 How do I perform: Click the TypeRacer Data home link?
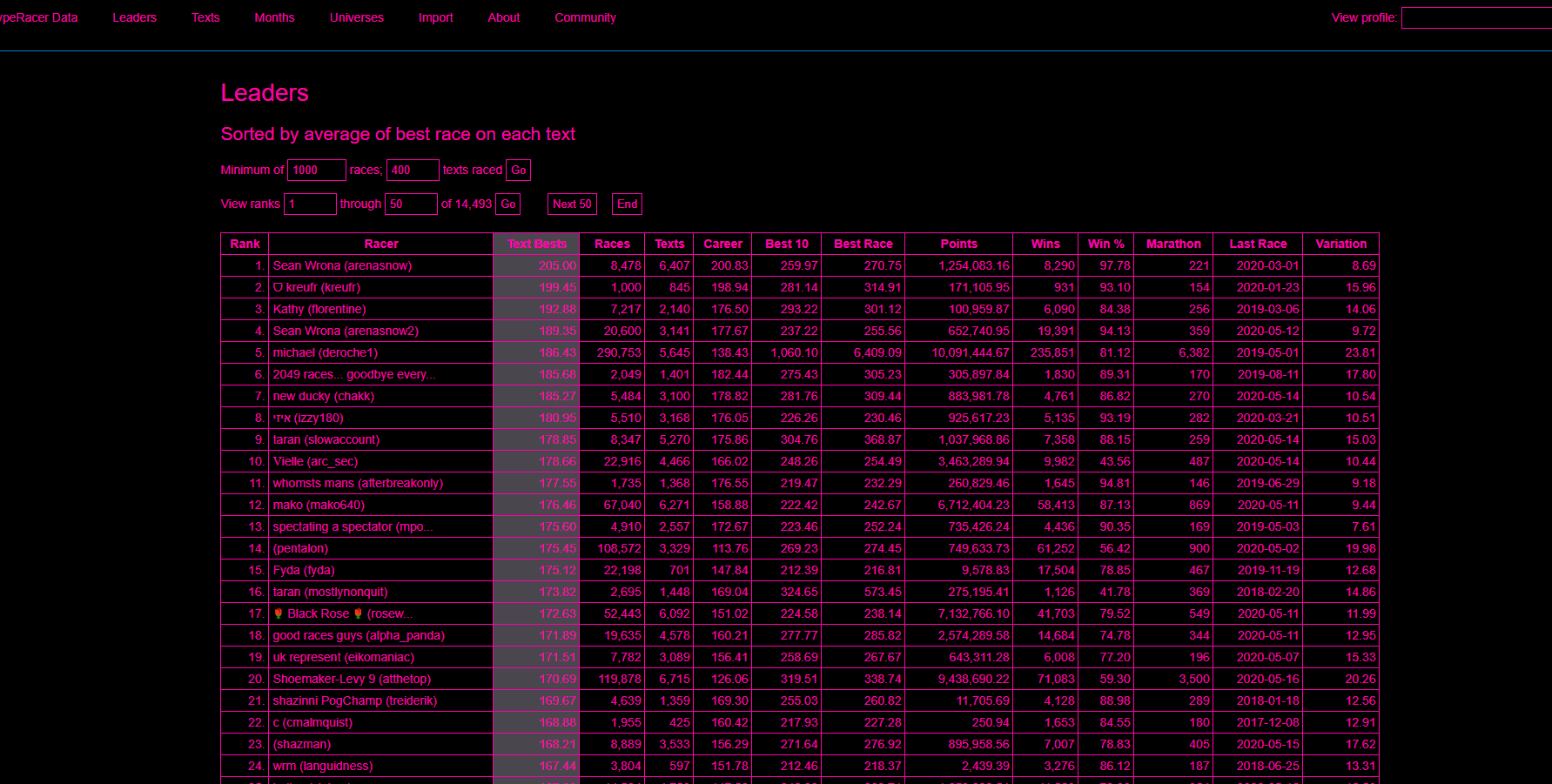point(38,17)
